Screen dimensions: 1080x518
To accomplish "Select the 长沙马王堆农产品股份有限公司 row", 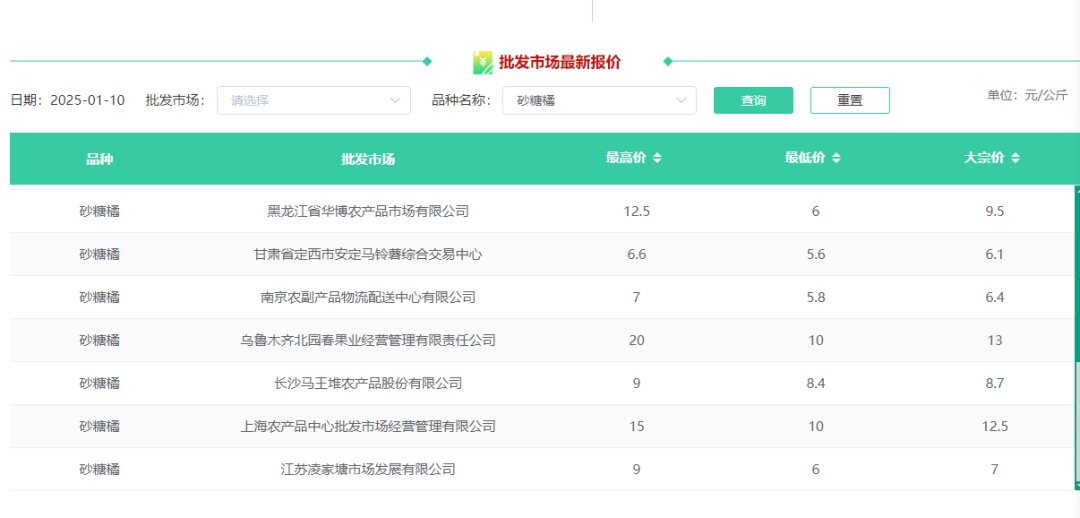I will [367, 383].
